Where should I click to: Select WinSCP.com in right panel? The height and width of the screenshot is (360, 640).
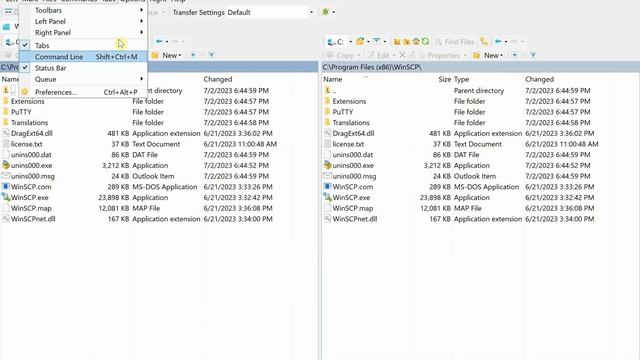[x=353, y=187]
